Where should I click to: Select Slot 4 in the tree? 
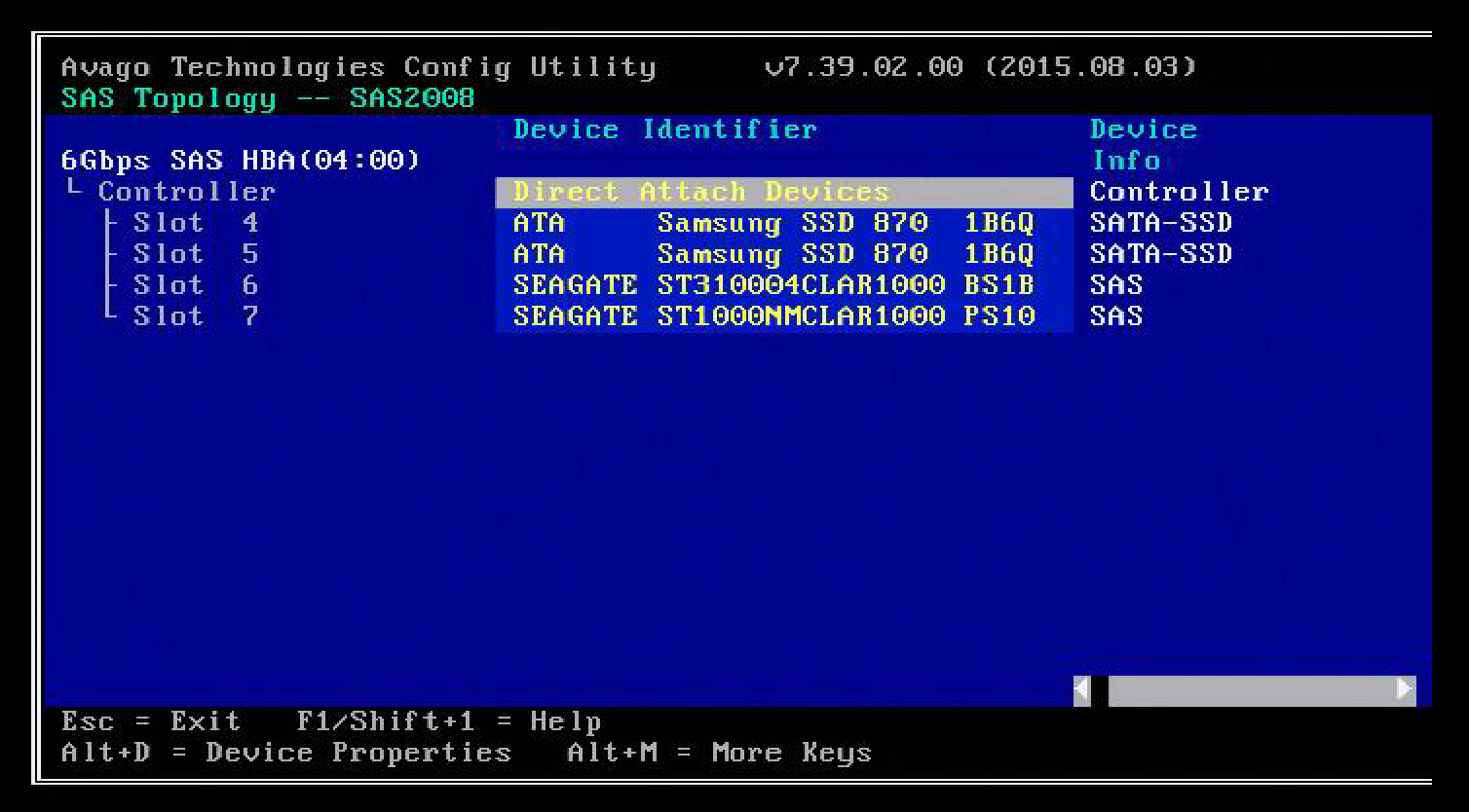point(196,223)
